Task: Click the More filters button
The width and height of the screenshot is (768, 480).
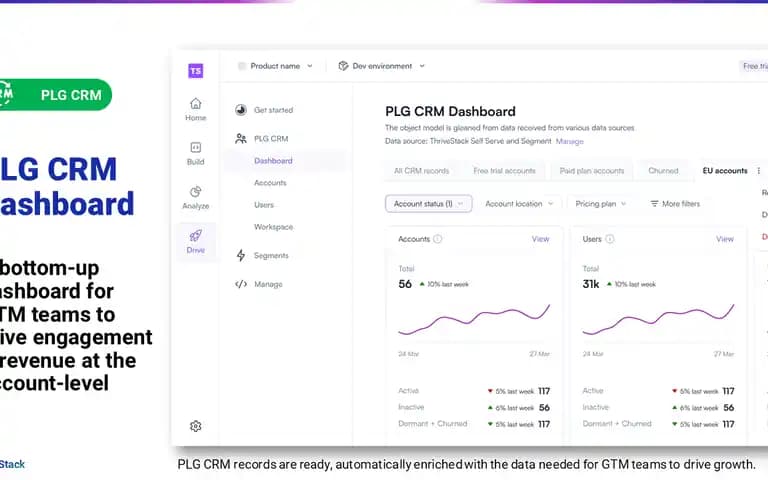Action: [x=675, y=204]
